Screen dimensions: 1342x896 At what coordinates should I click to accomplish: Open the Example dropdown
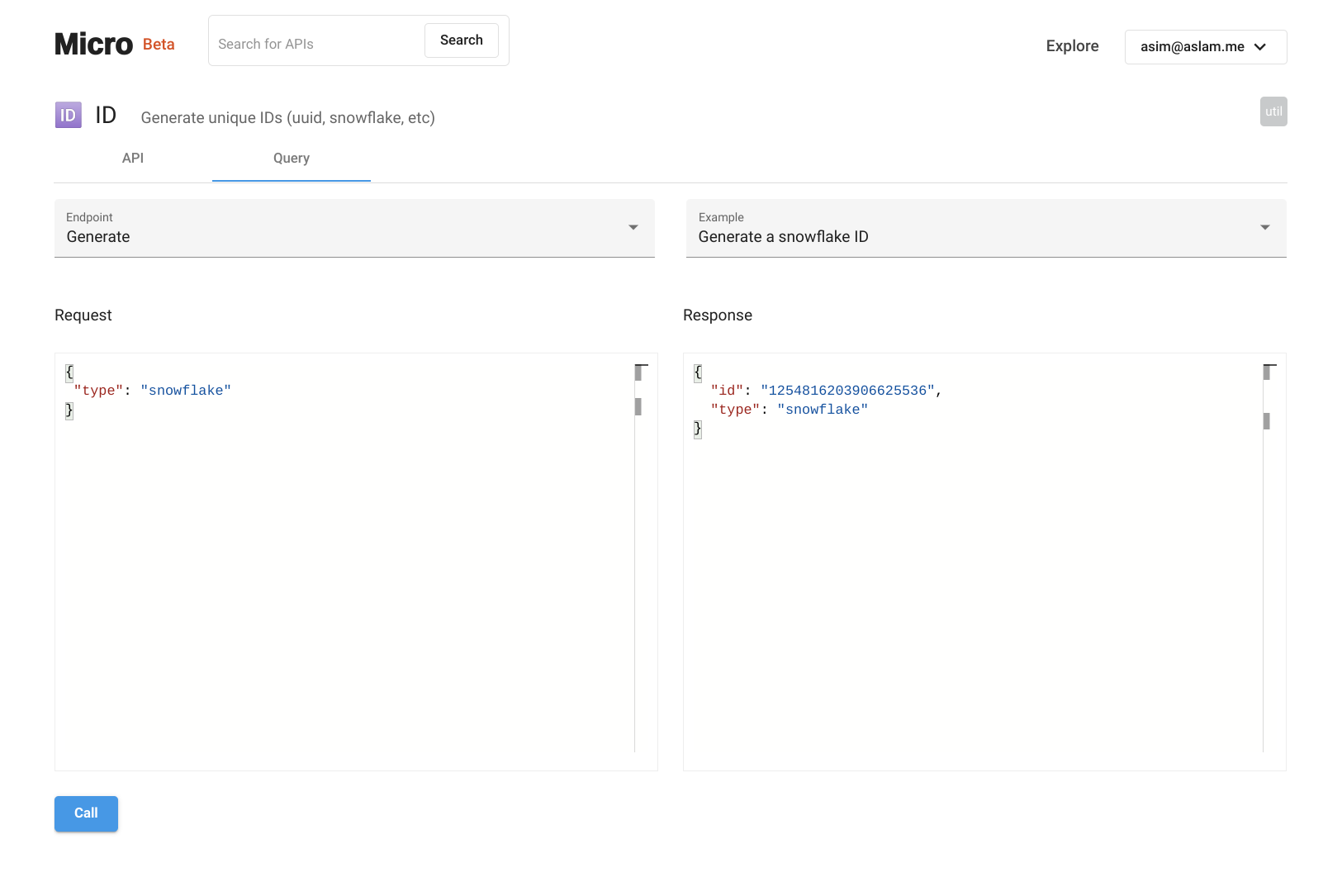click(986, 228)
